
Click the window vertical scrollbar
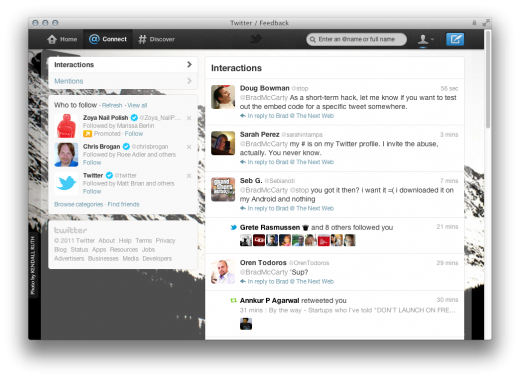pyautogui.click(x=488, y=79)
